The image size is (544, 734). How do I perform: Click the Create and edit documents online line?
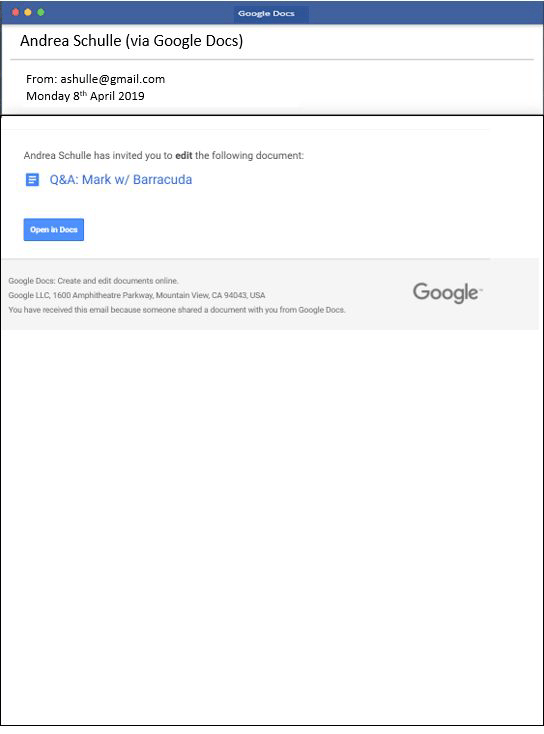pyautogui.click(x=93, y=281)
